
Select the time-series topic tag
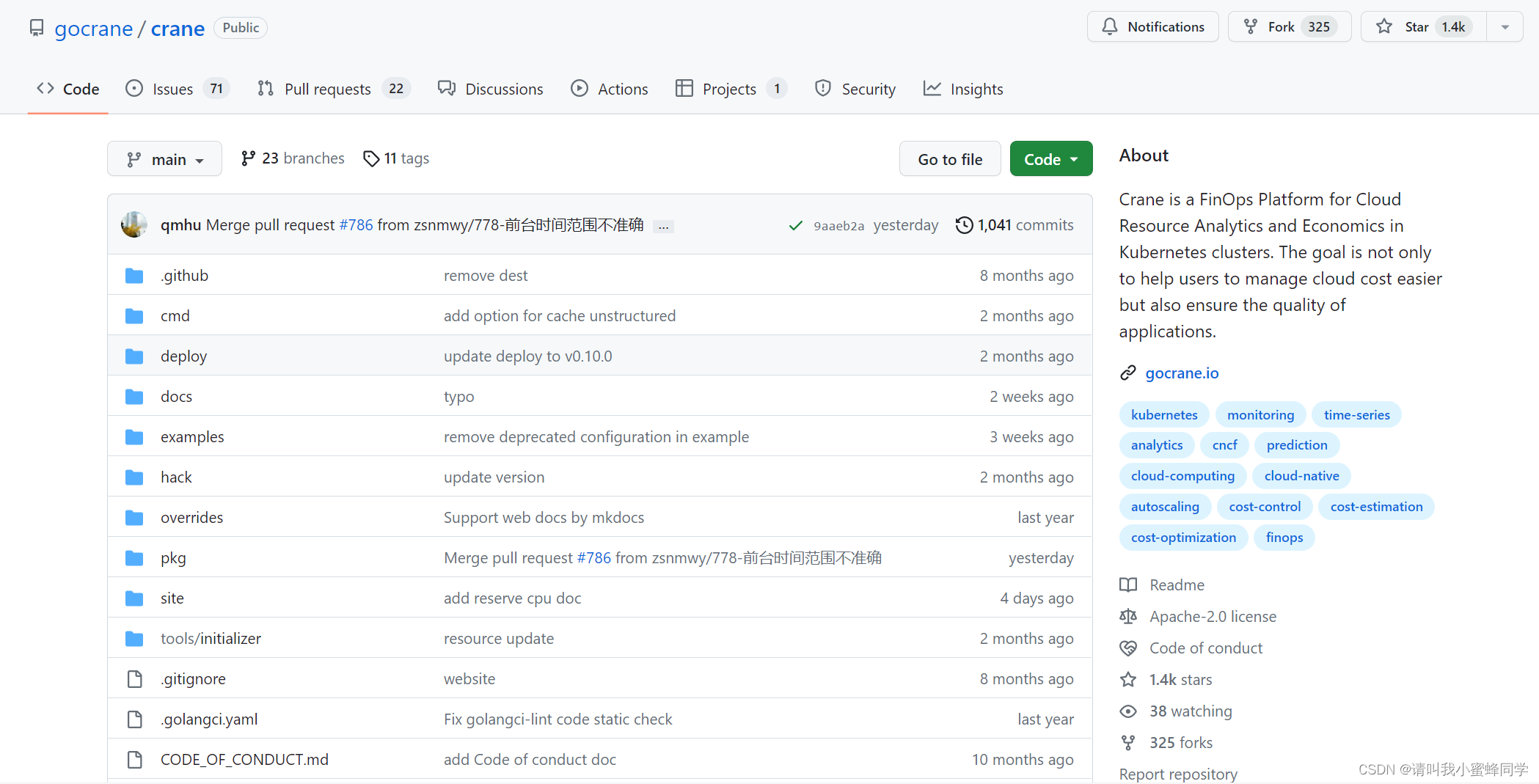(1356, 415)
